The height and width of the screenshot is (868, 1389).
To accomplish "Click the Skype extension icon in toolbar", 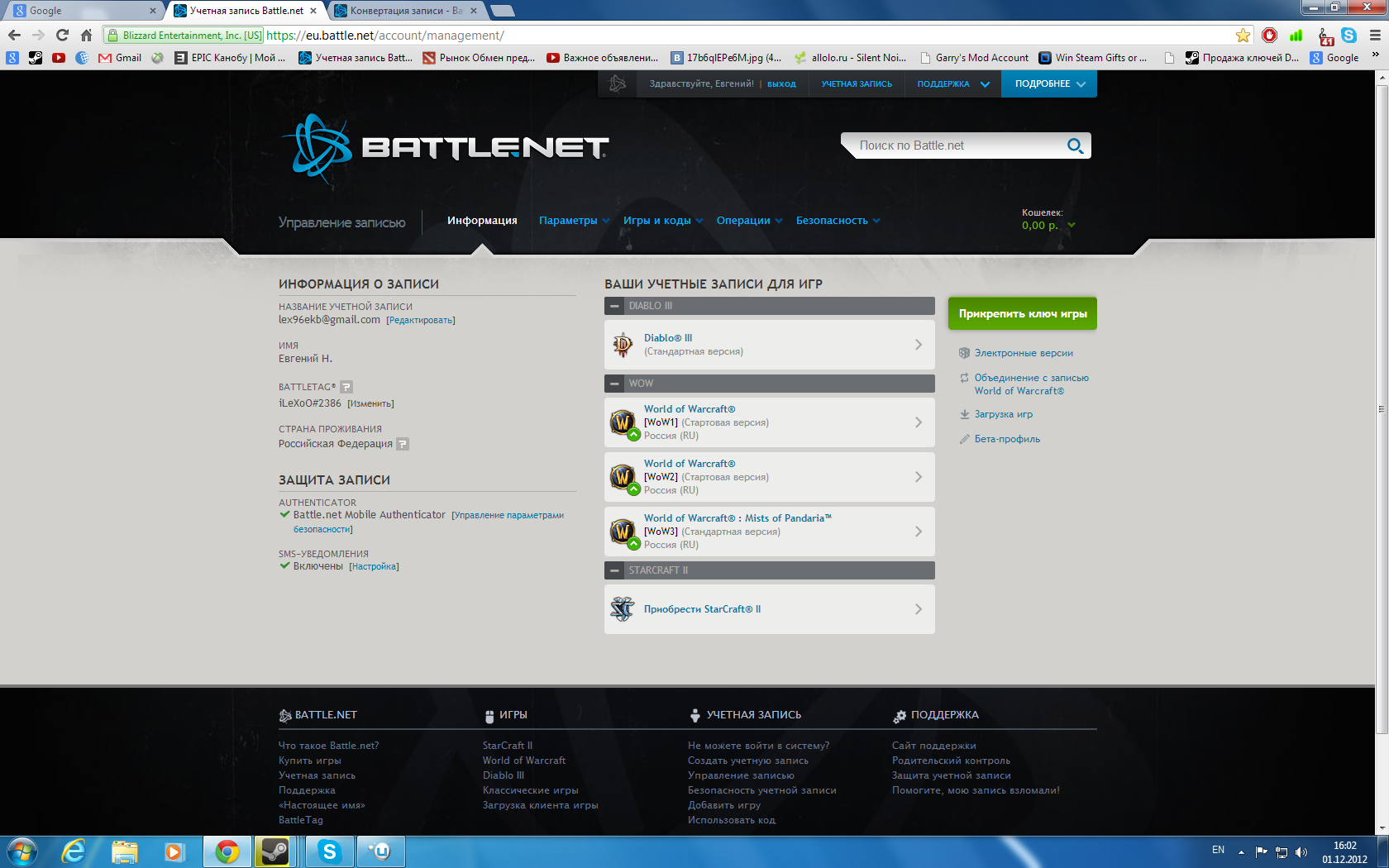I will coord(1349,36).
